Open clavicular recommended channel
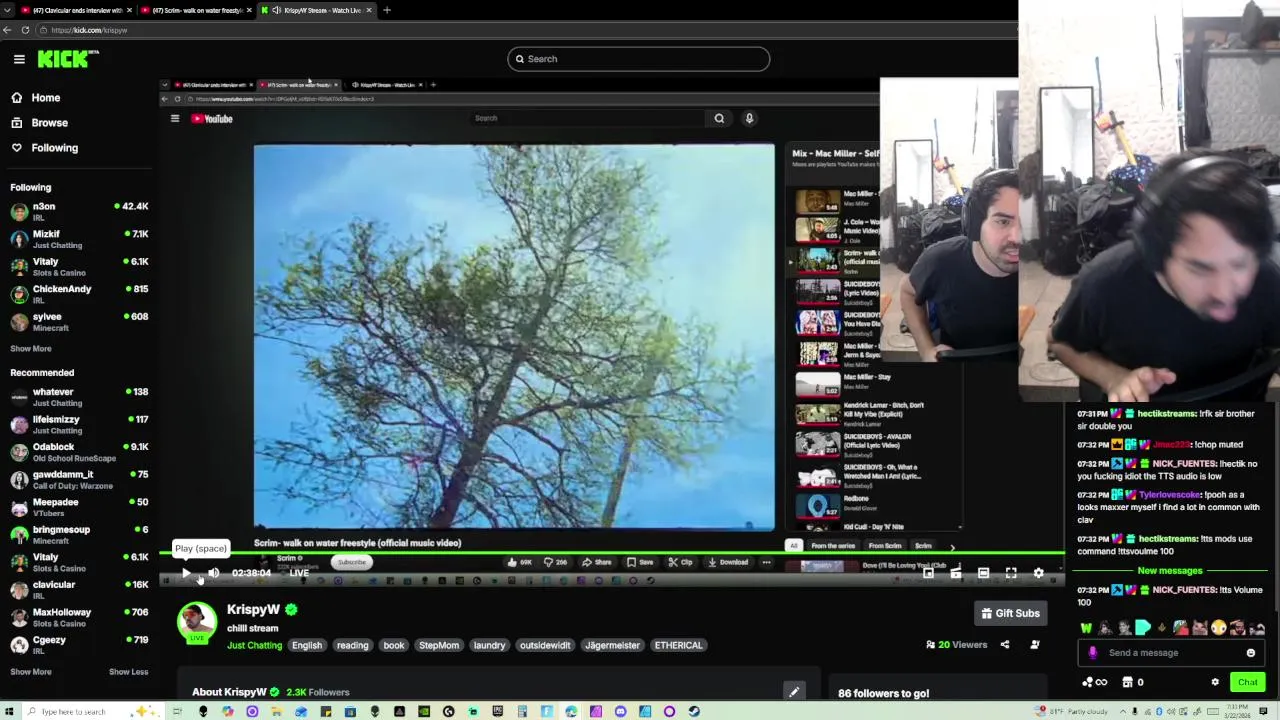The image size is (1280, 720). (78, 590)
